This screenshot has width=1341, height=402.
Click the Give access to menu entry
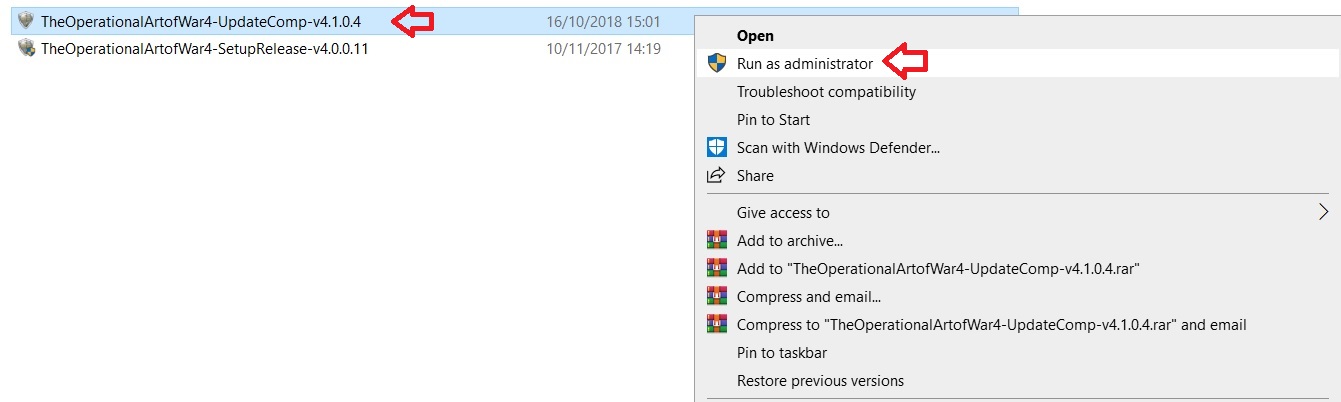coord(783,212)
